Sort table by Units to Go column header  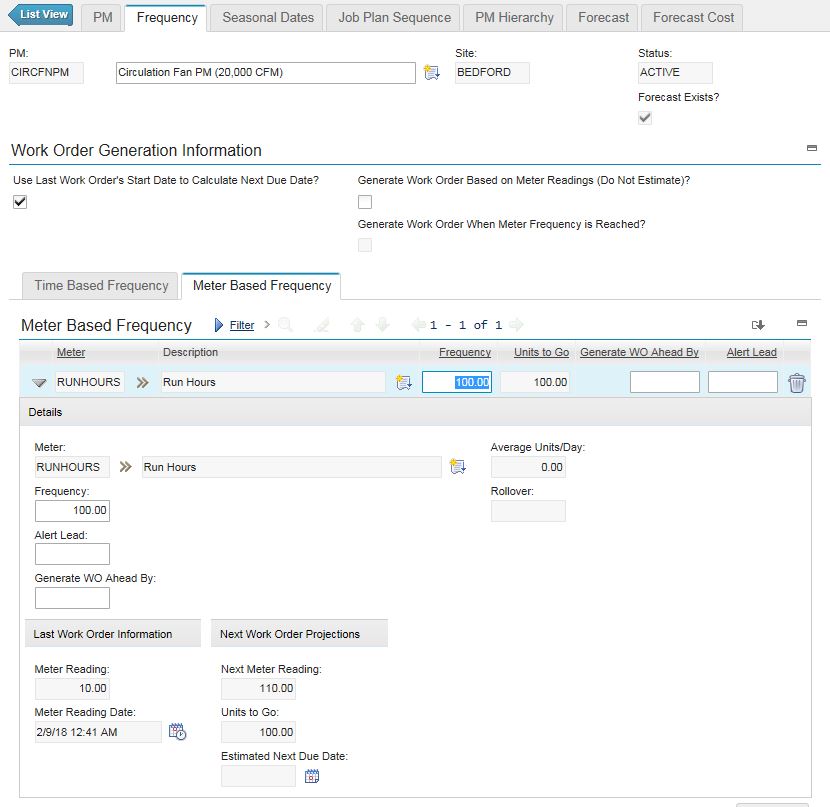pyautogui.click(x=541, y=352)
